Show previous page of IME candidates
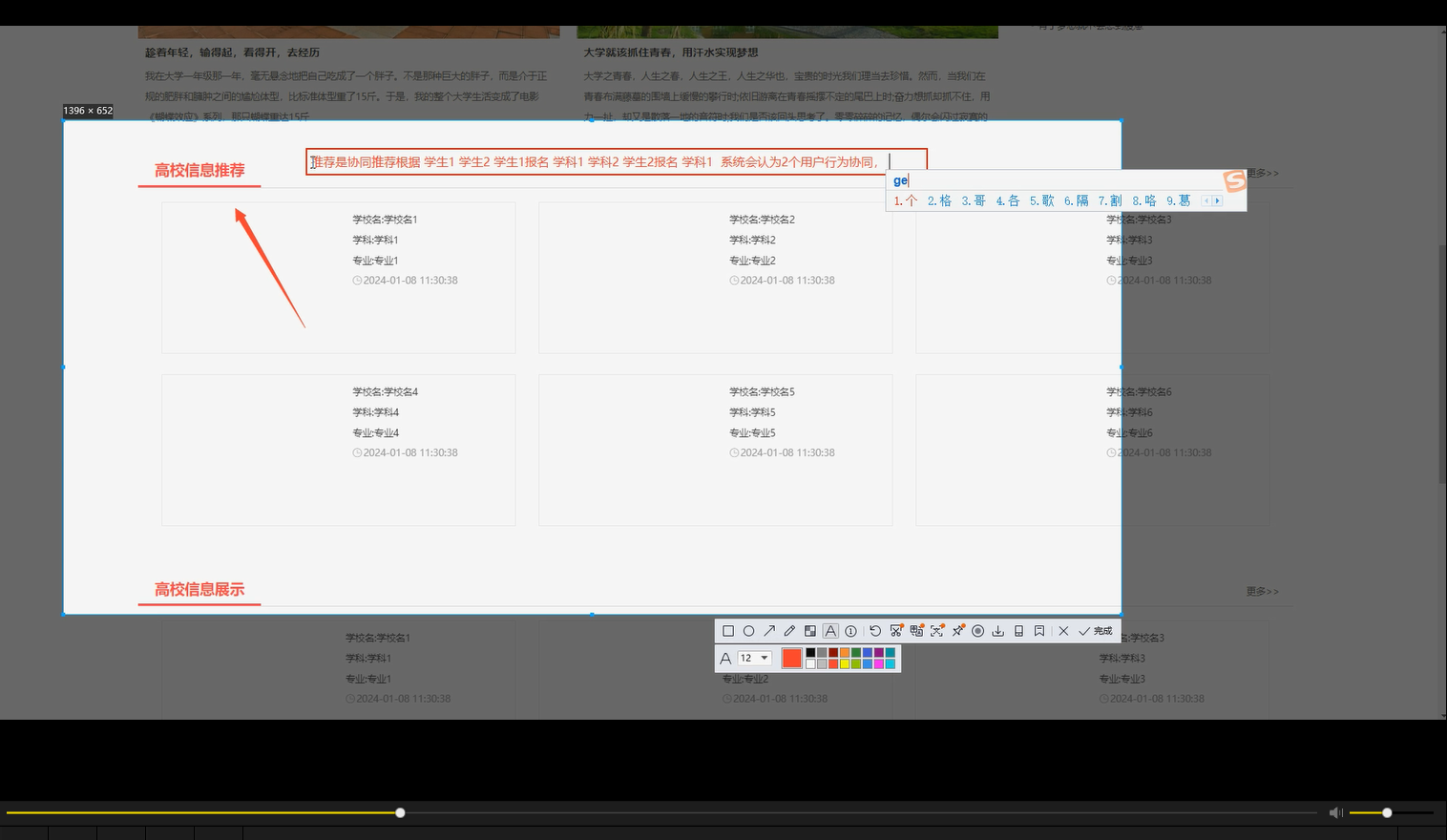The image size is (1447, 840). click(1205, 200)
